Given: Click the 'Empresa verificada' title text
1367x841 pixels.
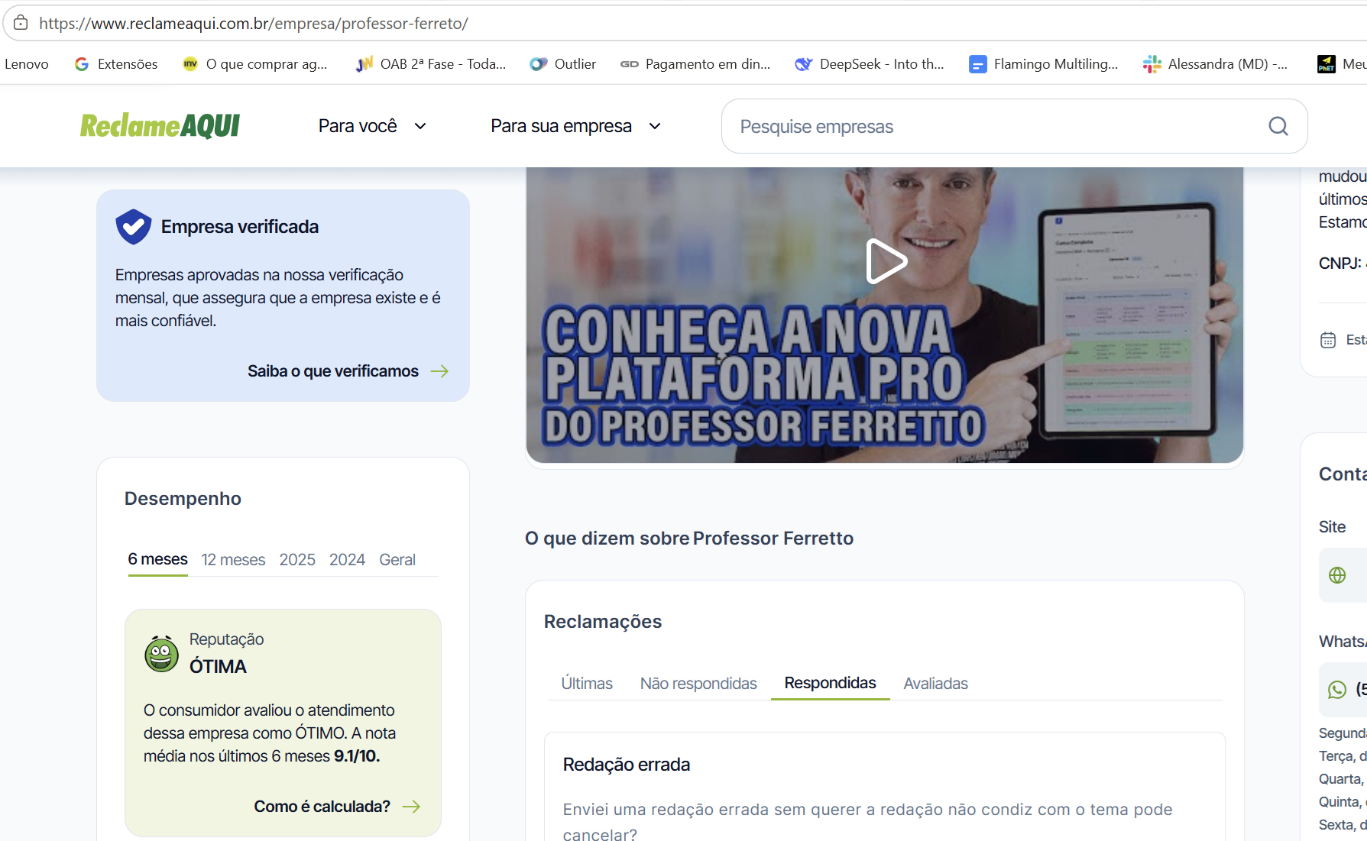Looking at the screenshot, I should point(240,227).
